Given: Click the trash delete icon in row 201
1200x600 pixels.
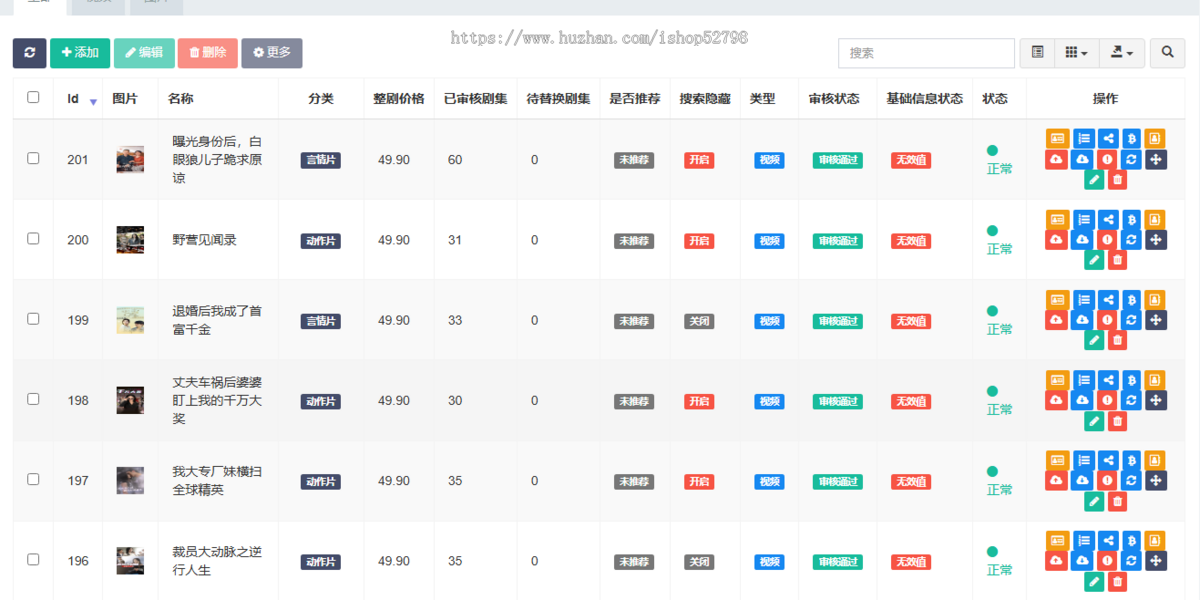Looking at the screenshot, I should pos(1118,180).
